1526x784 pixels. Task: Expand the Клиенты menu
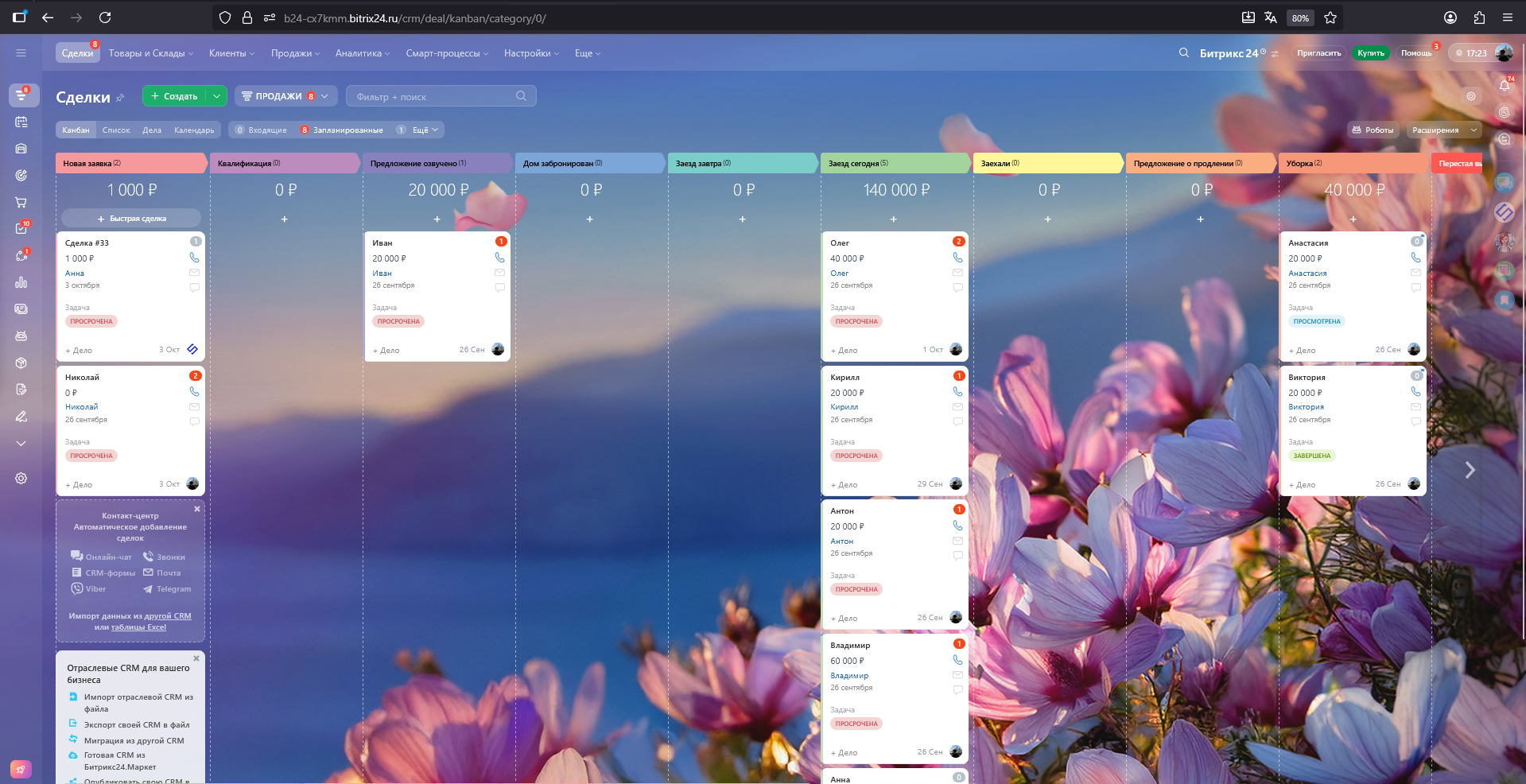click(x=231, y=53)
